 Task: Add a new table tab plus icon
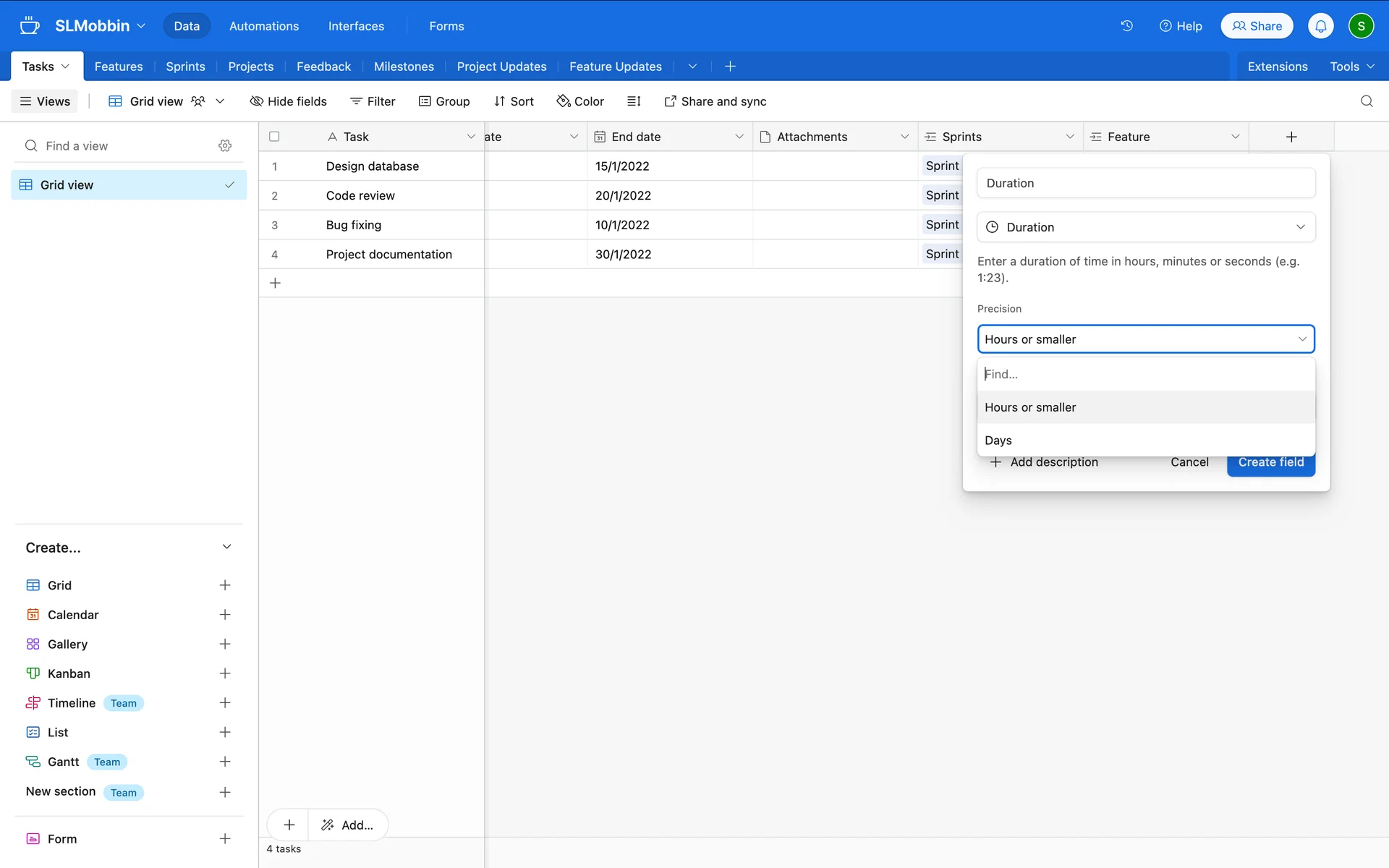coord(730,67)
